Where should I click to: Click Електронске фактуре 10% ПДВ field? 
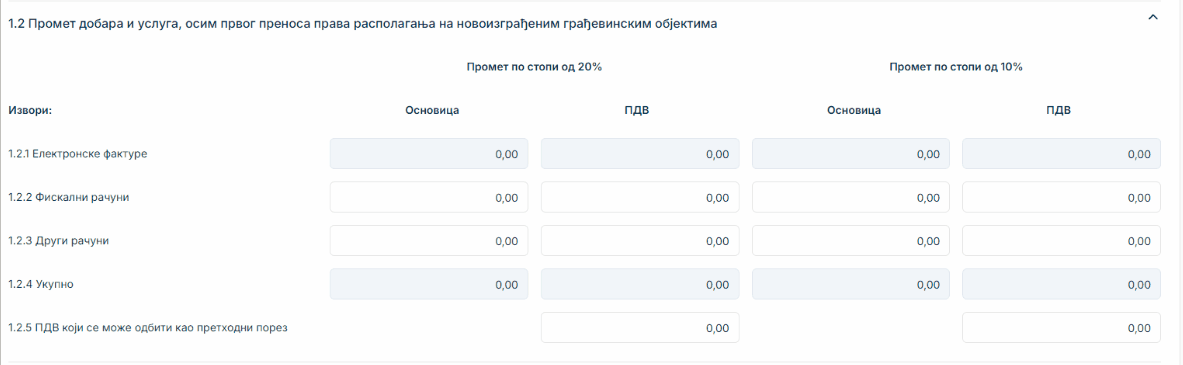[x=1062, y=154]
